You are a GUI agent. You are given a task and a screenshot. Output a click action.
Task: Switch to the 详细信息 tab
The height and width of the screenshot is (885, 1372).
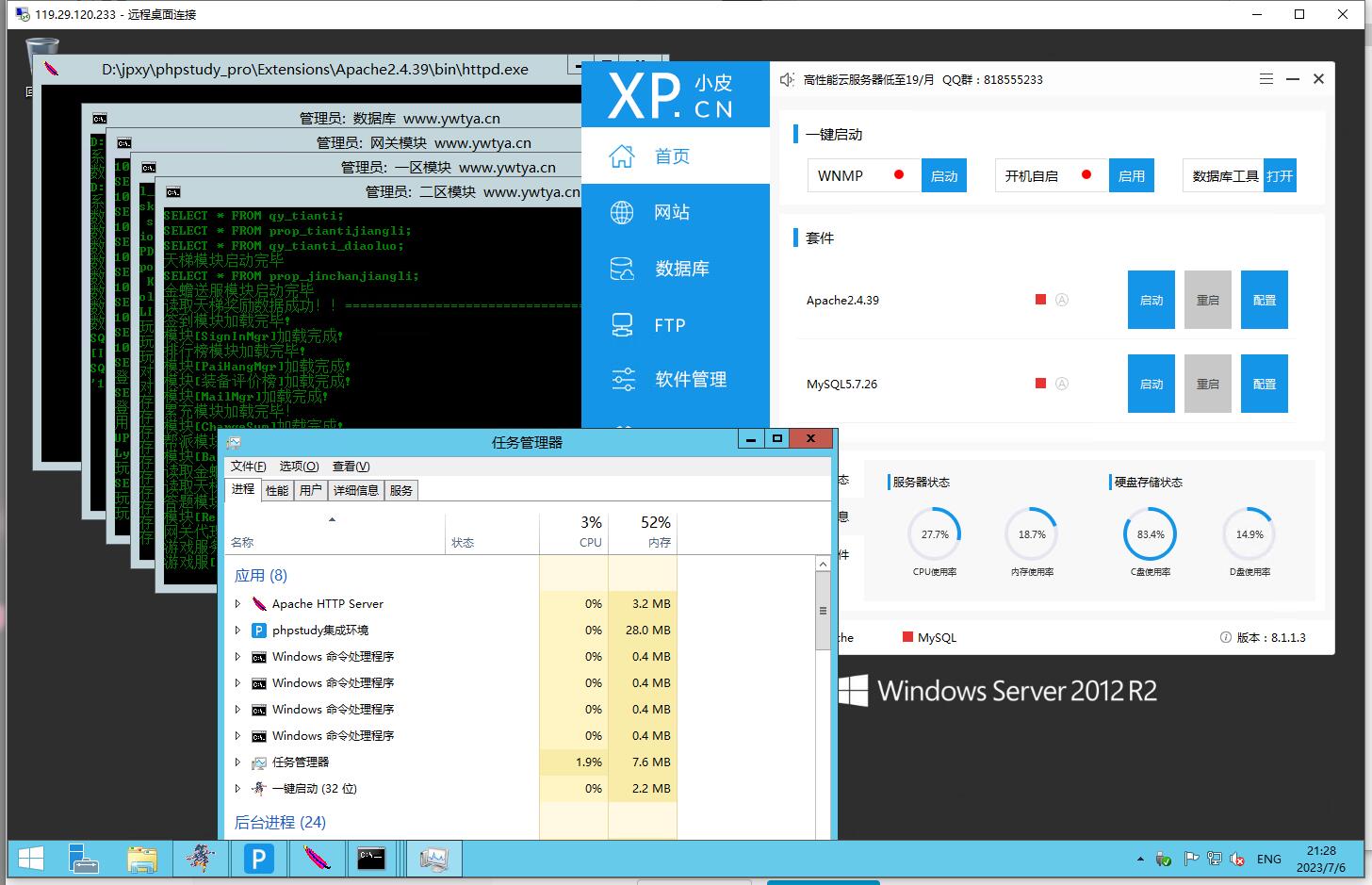click(x=356, y=490)
